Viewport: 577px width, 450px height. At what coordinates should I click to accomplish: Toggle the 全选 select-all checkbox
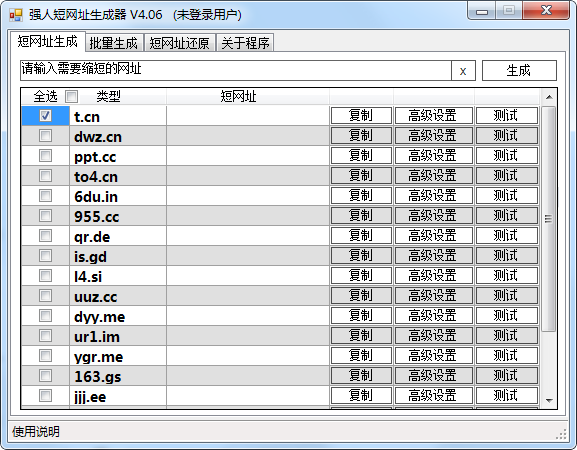point(71,96)
